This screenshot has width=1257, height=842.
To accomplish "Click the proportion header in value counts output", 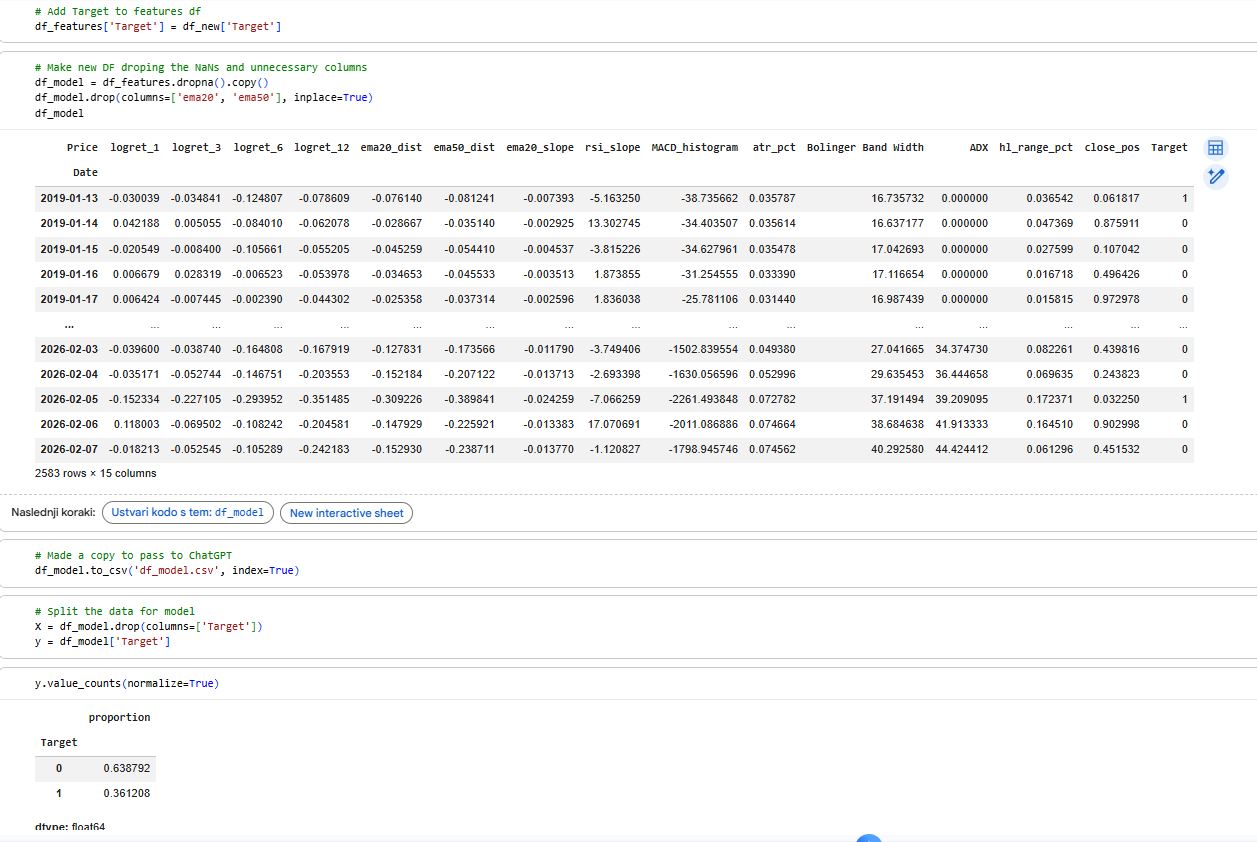I will tap(119, 717).
